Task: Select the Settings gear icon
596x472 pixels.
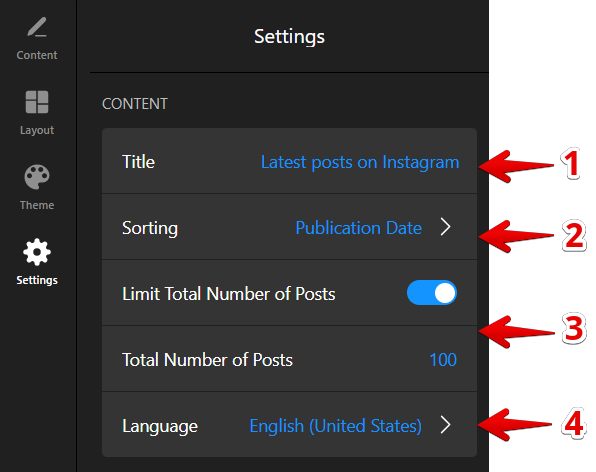Action: [x=37, y=252]
